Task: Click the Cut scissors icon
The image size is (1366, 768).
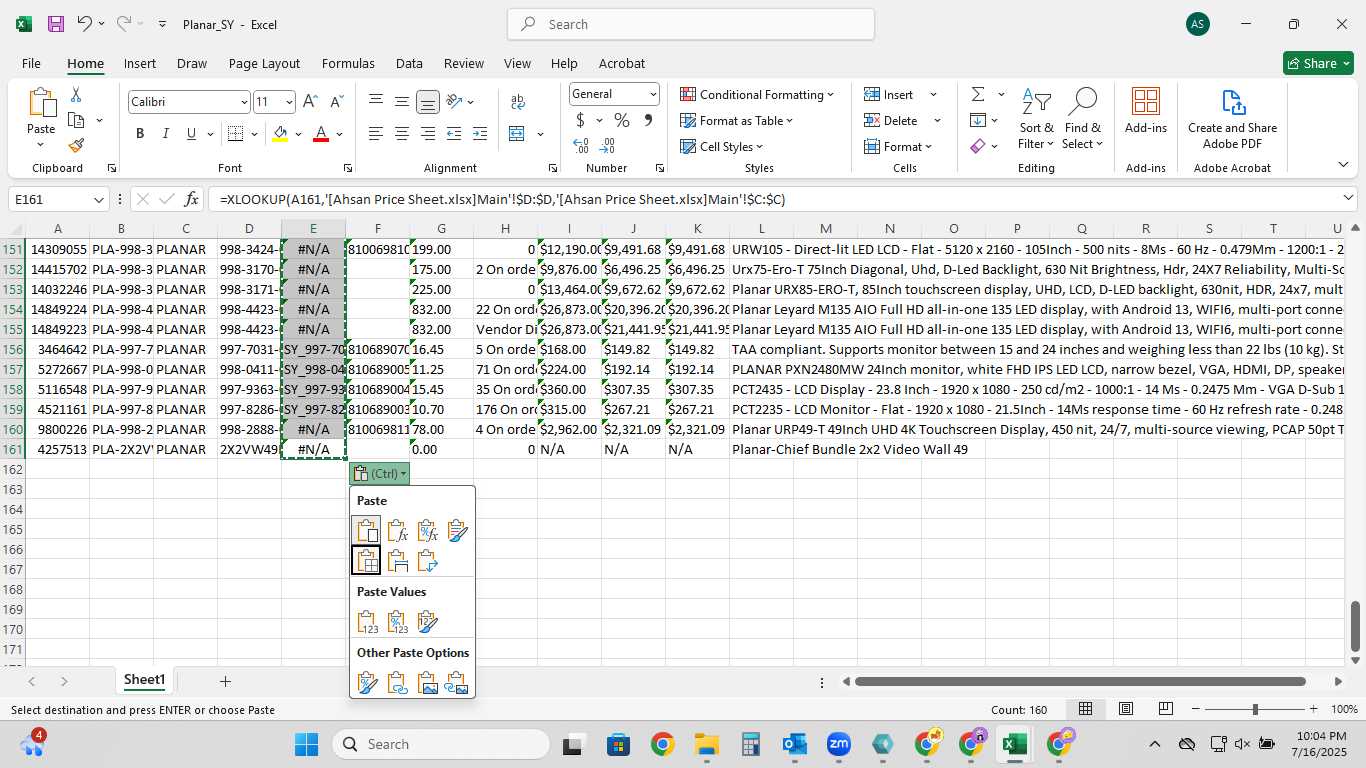Action: (x=76, y=95)
